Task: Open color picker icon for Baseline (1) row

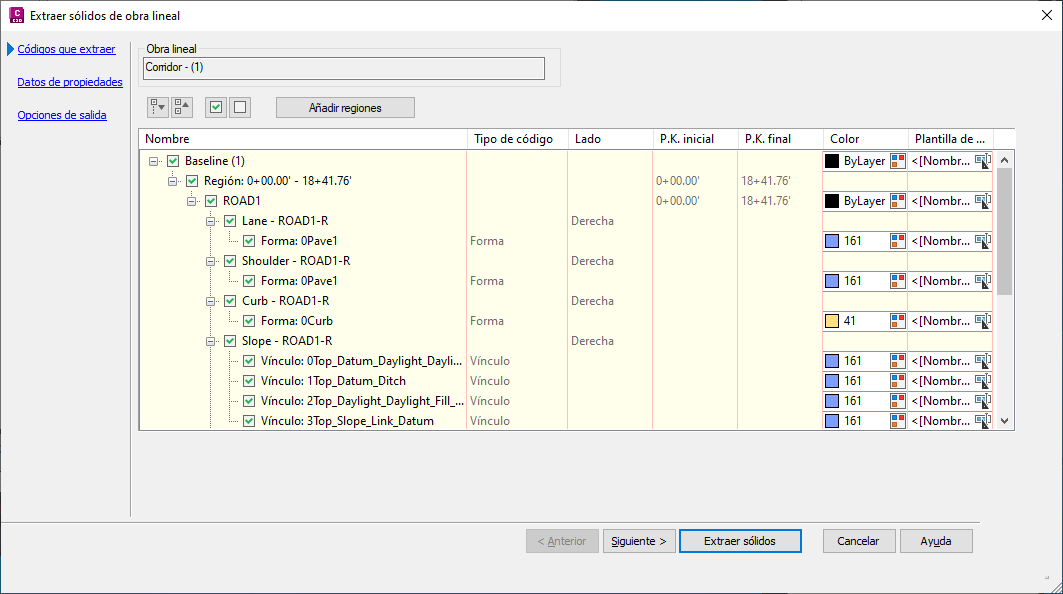Action: [x=898, y=161]
